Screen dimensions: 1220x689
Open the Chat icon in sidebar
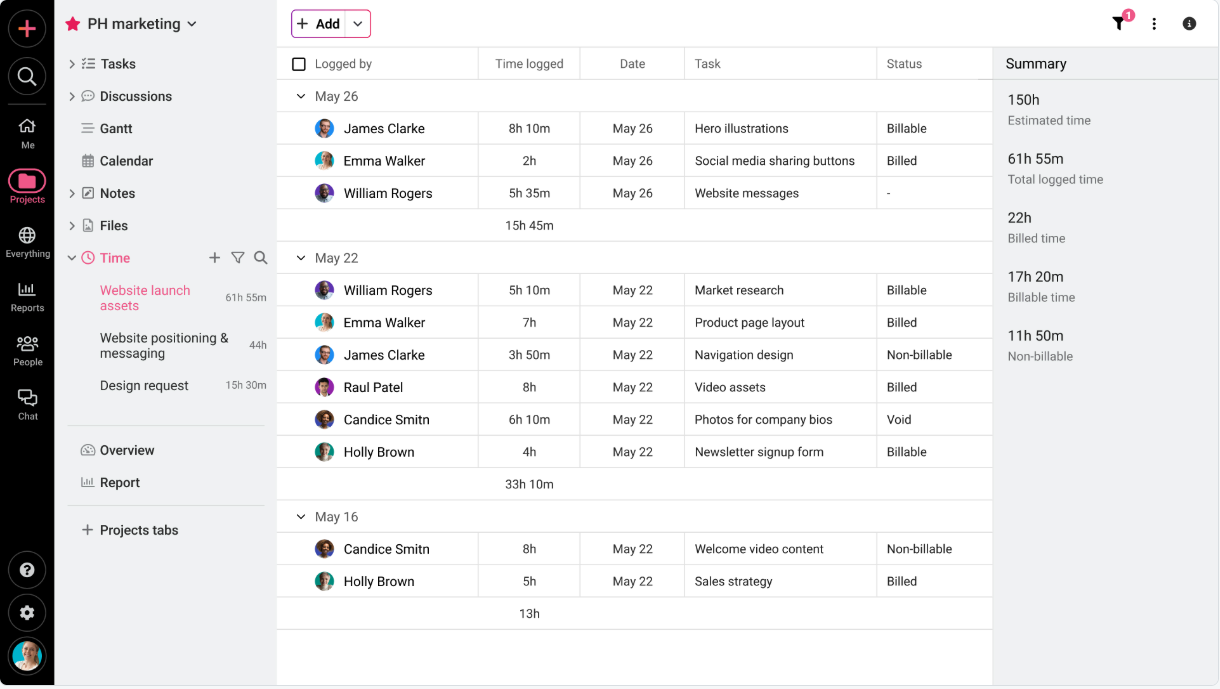click(27, 404)
